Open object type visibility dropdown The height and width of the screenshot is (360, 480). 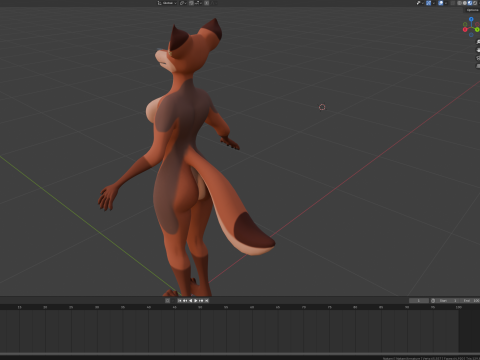click(420, 3)
